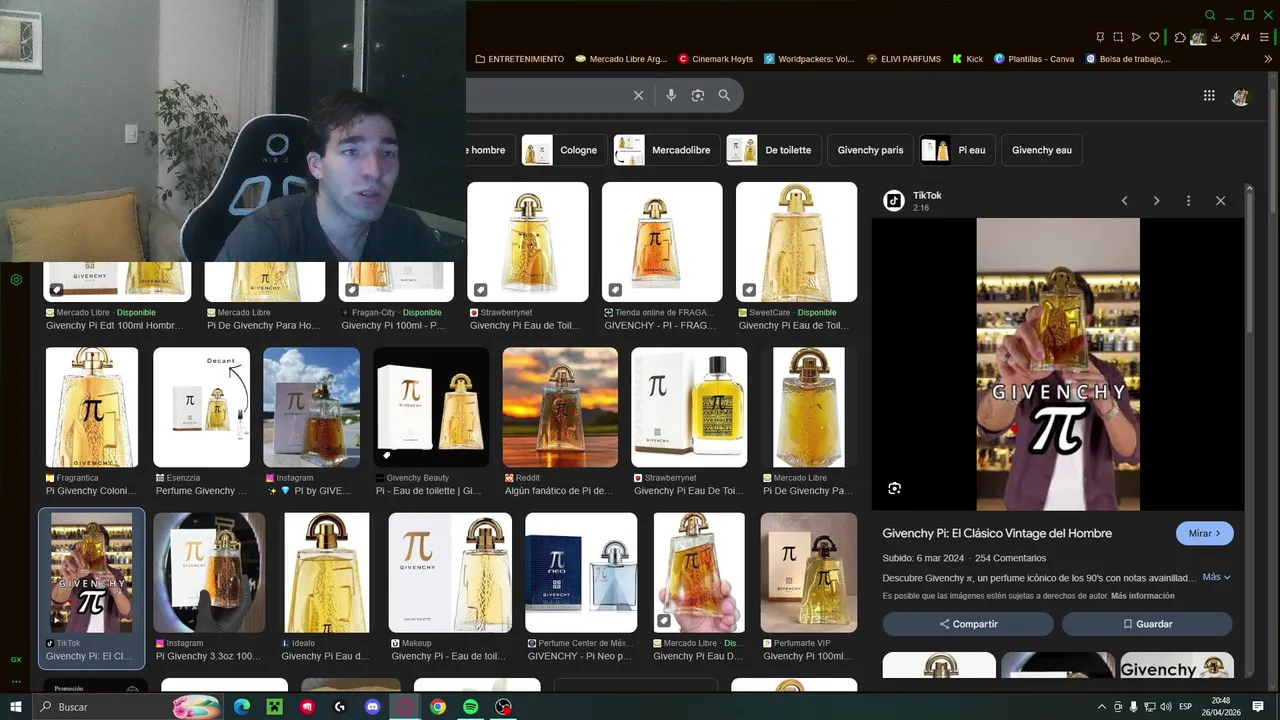Screen dimensions: 1280x720
Task: Search inside image with the Lens icon
Action: [894, 488]
